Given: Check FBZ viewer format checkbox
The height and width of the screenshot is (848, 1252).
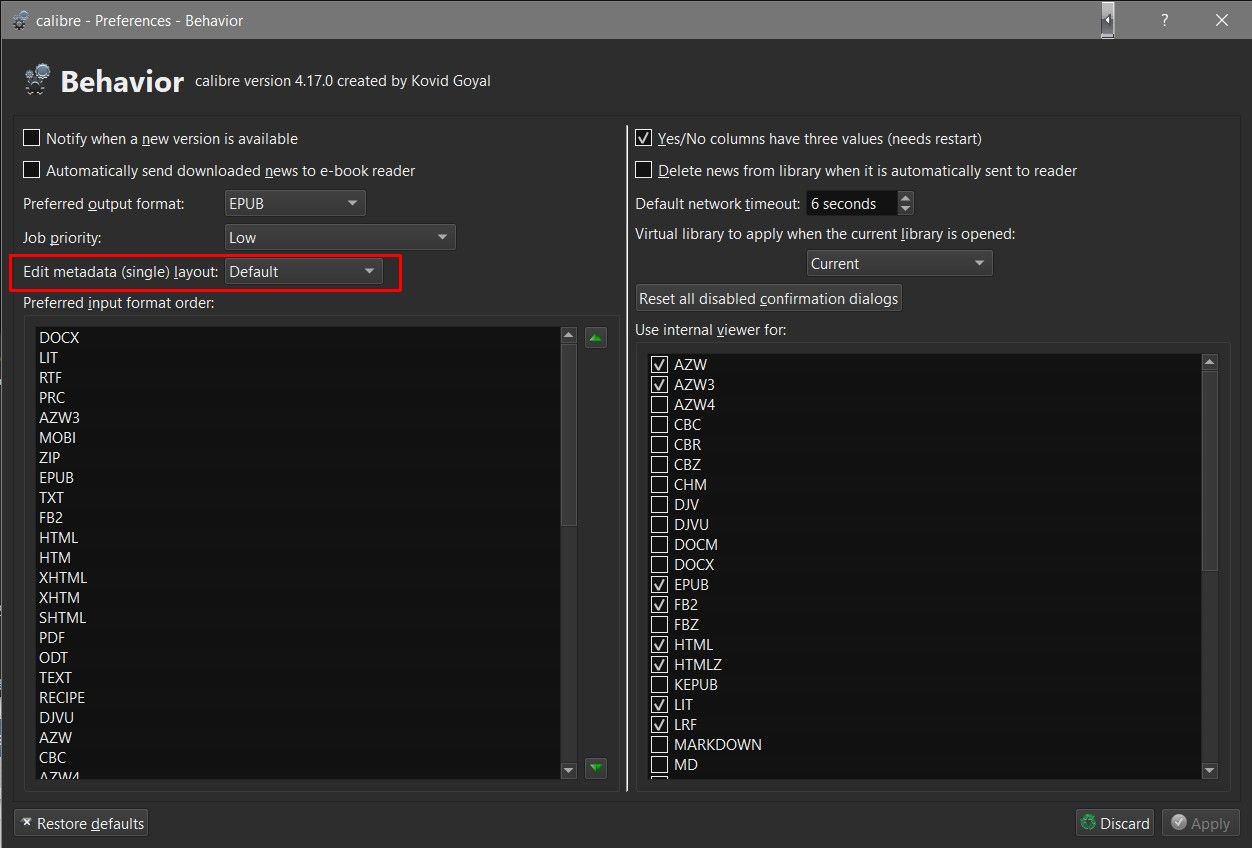Looking at the screenshot, I should [659, 624].
